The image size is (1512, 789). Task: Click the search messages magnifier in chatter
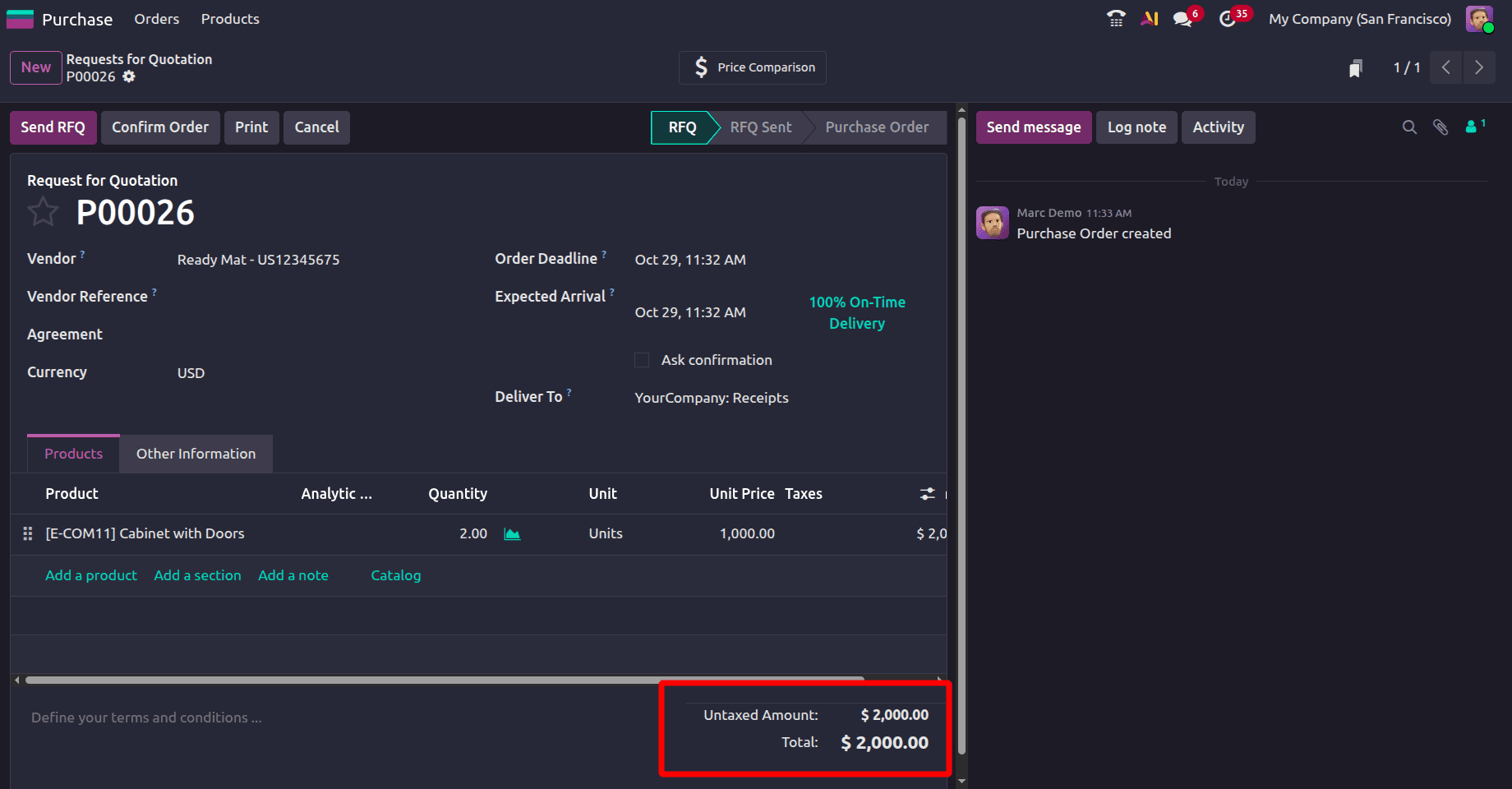click(x=1409, y=127)
